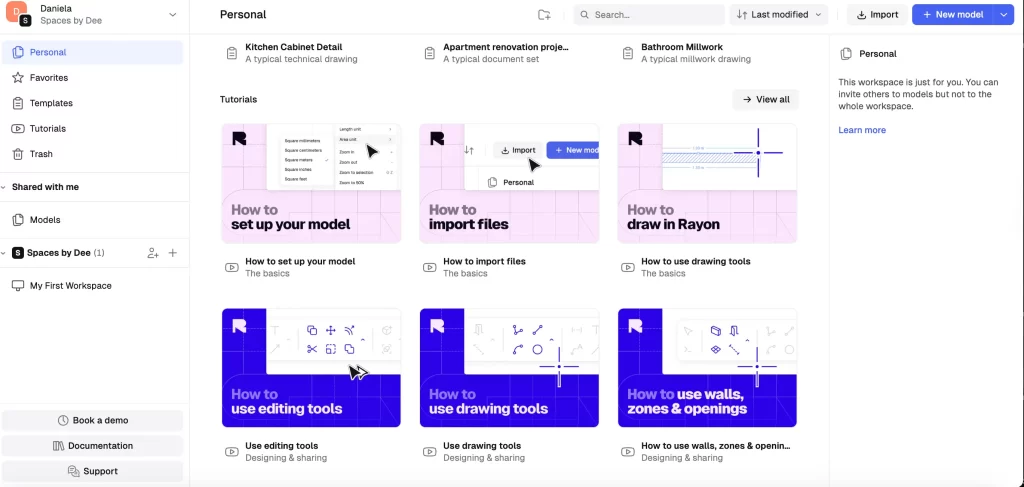The height and width of the screenshot is (487, 1024).
Task: Open the Models shared section
Action: pos(45,220)
